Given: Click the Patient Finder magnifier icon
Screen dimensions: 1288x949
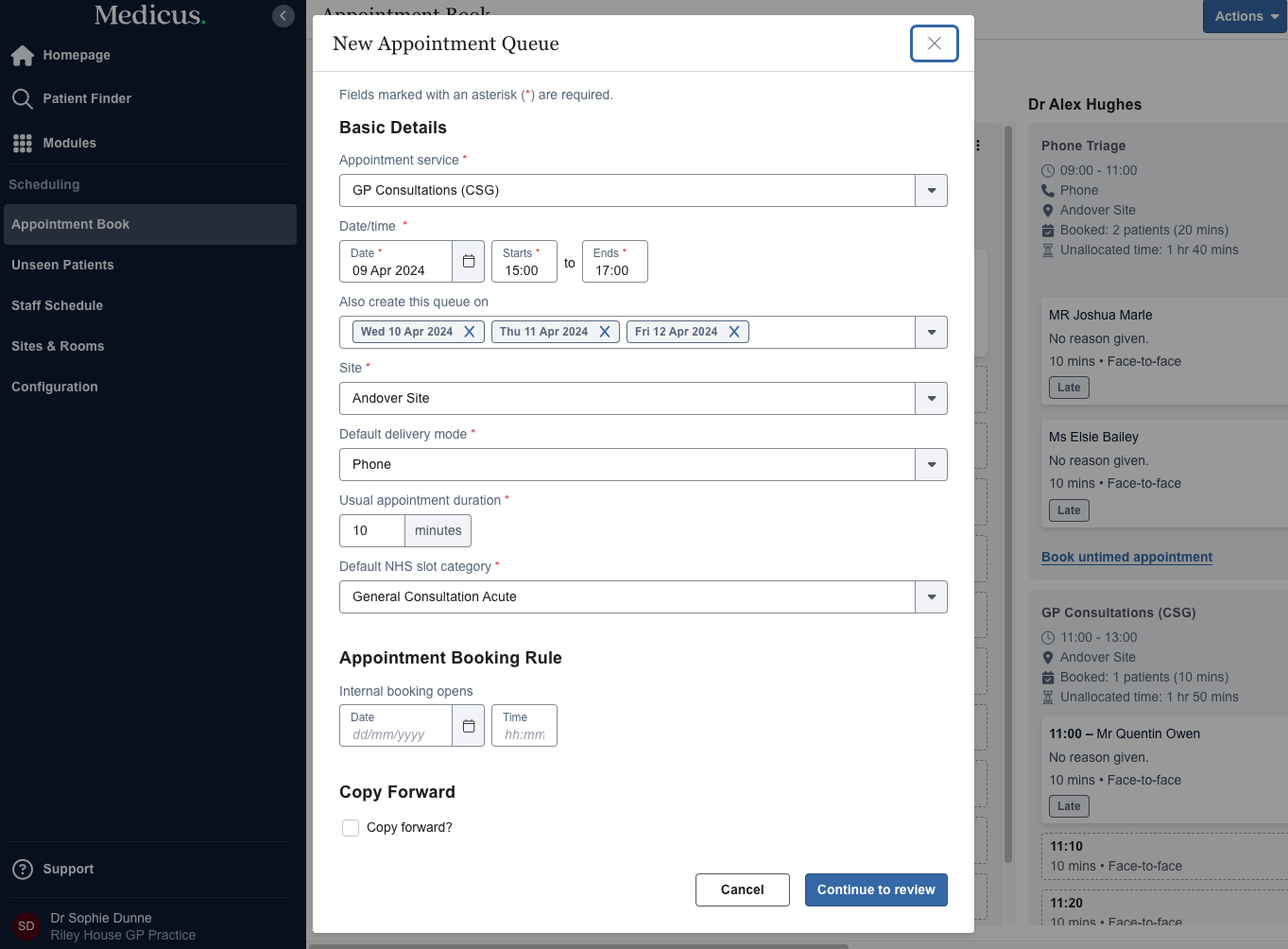Looking at the screenshot, I should (23, 99).
